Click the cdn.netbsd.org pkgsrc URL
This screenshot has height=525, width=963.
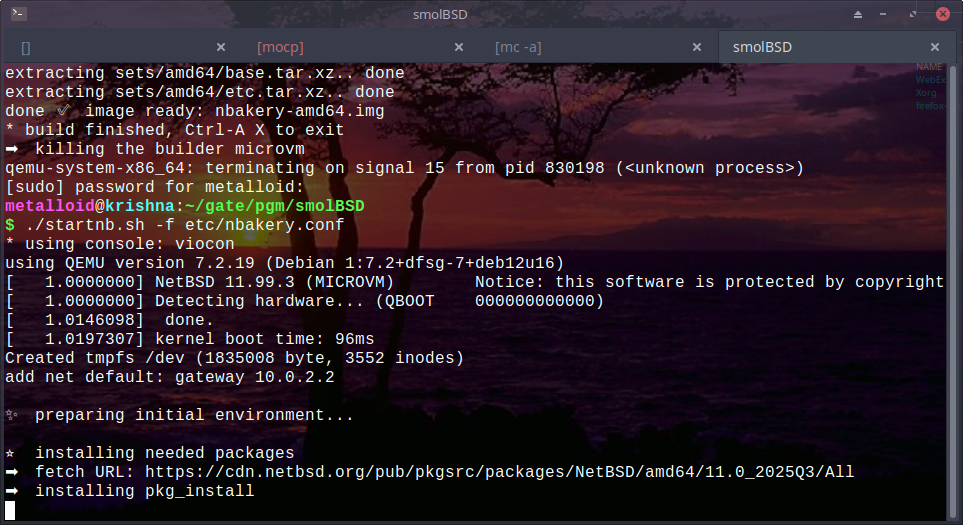499,472
